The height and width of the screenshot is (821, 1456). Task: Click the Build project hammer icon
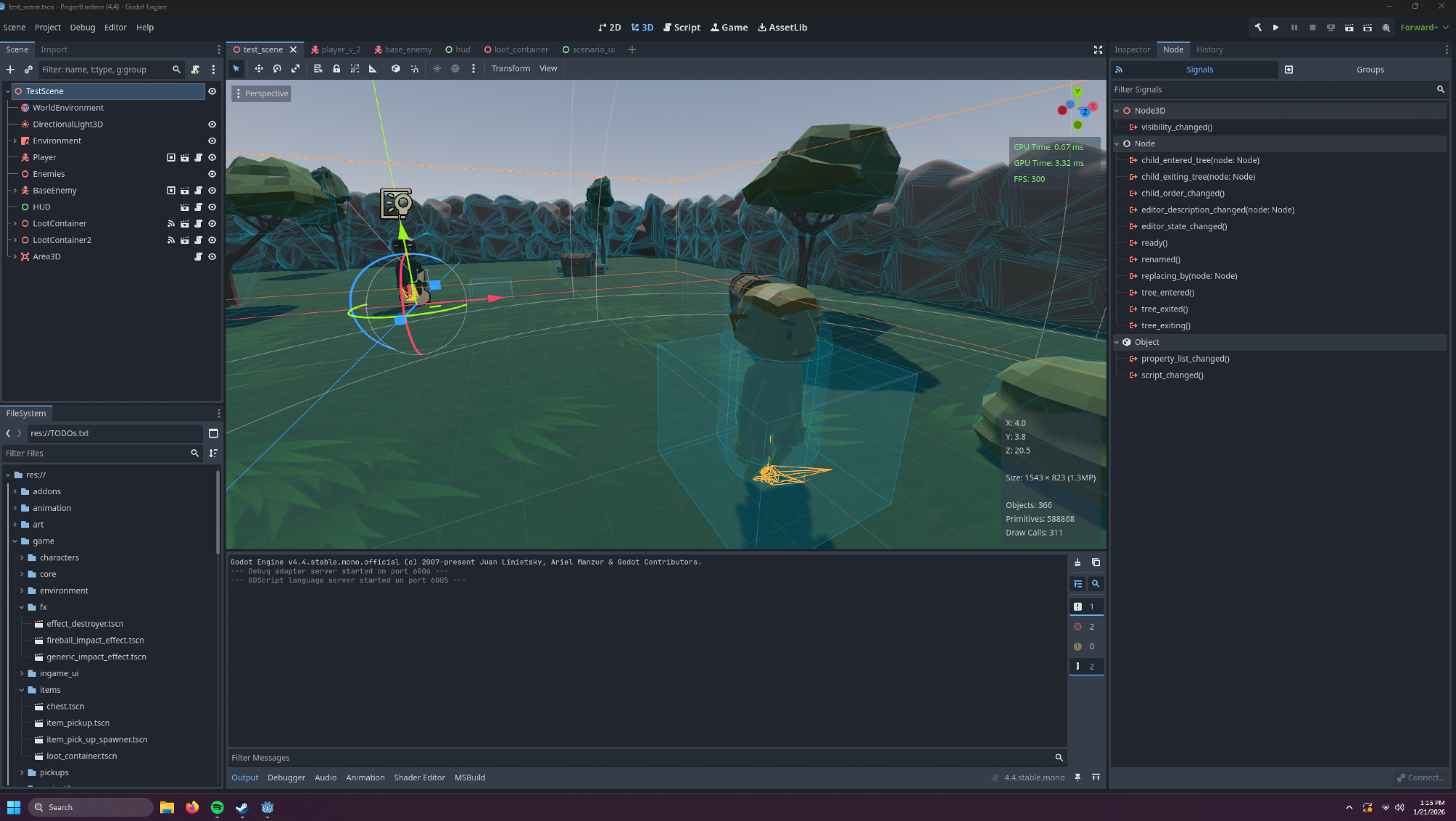(1257, 28)
